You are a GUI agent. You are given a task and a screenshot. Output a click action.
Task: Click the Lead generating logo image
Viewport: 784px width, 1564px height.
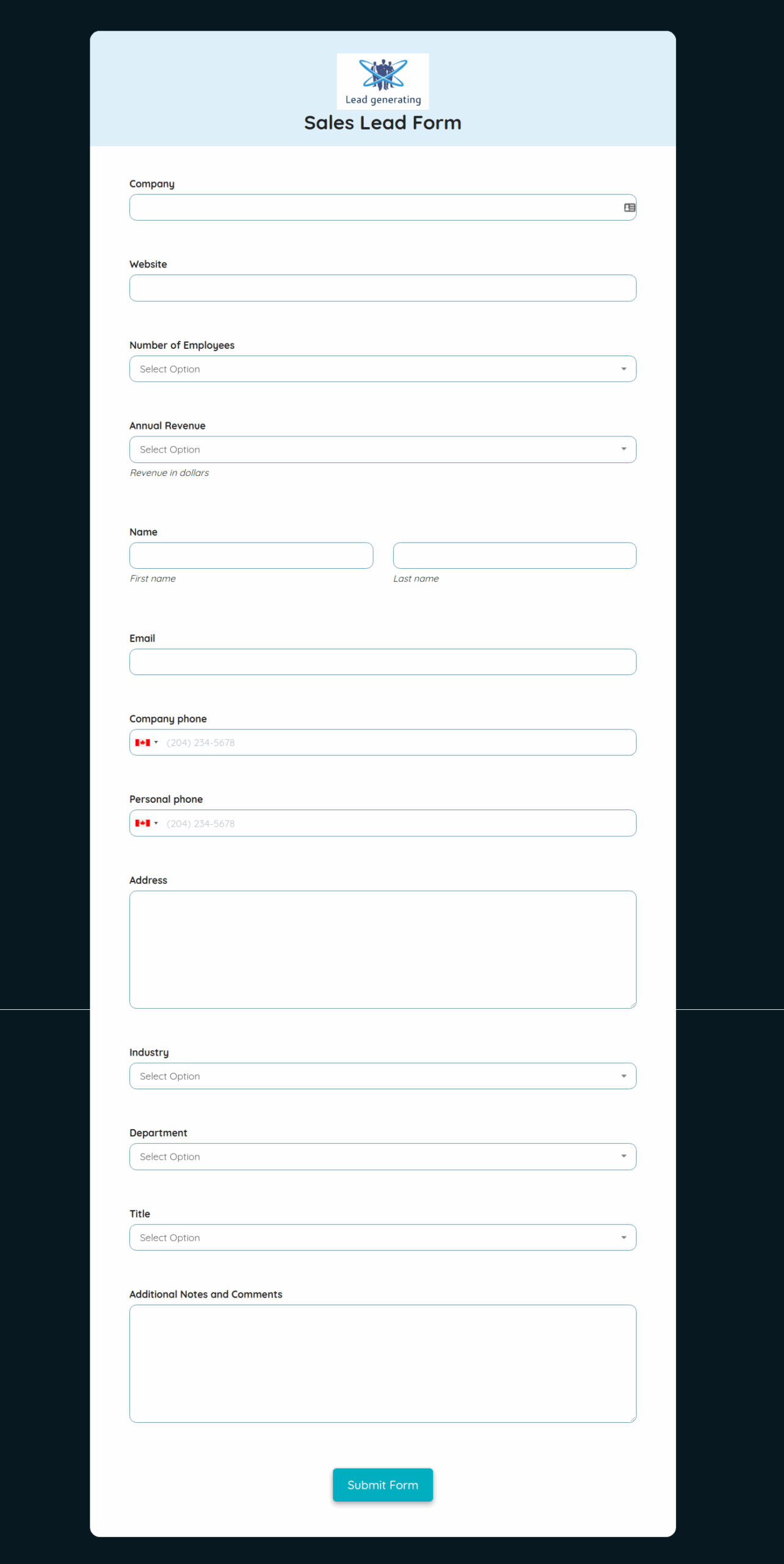[382, 81]
